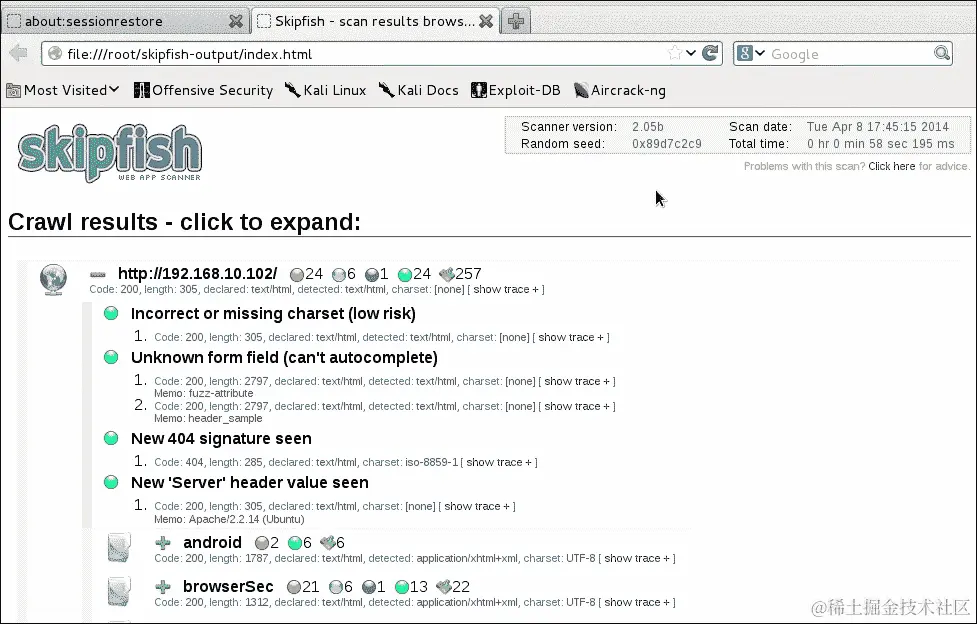
Task: Close the about:sessionrestore tab
Action: point(236,21)
